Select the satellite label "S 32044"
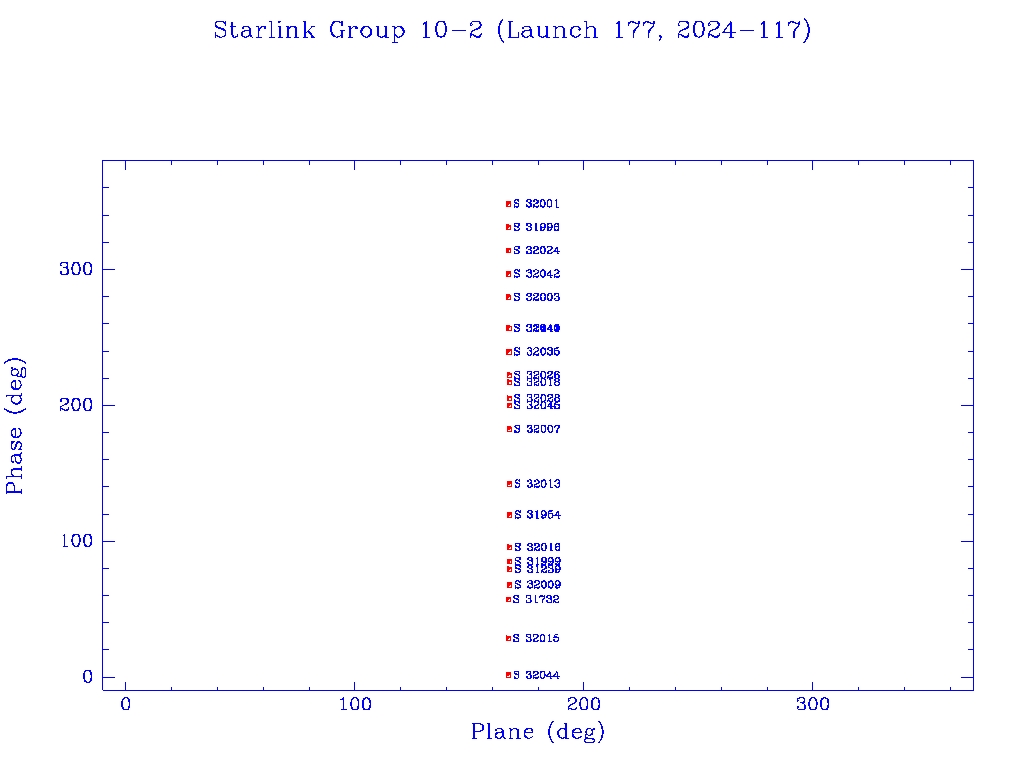The image size is (1024, 768). 536,675
